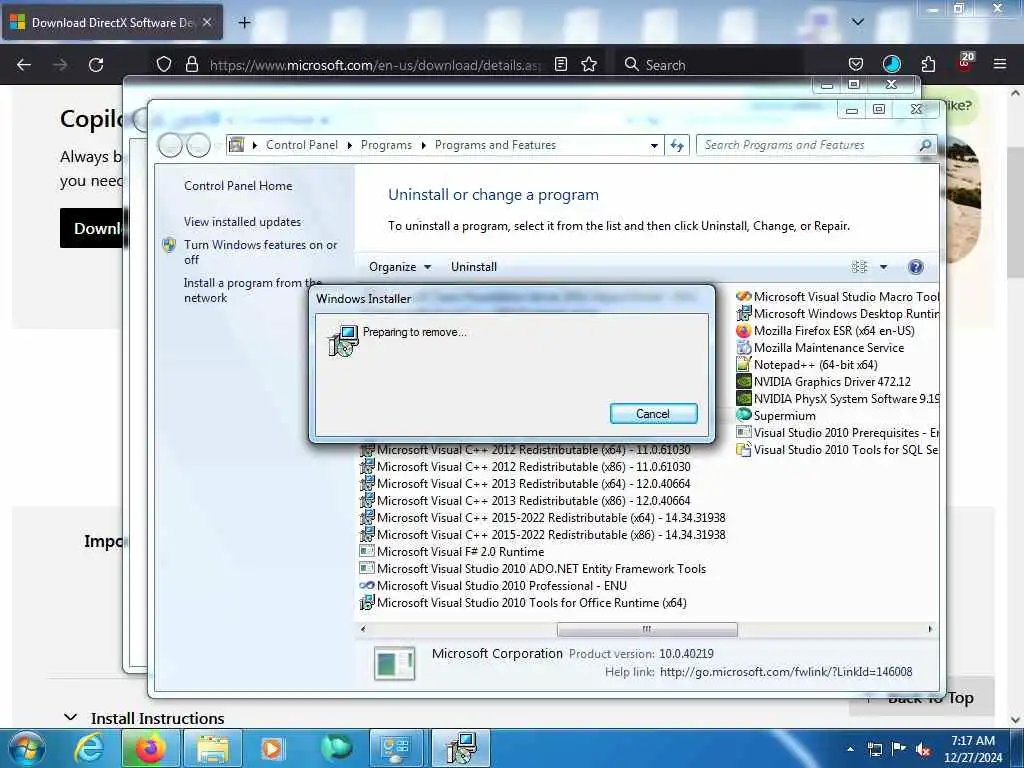Select Visual C++ 2013 Redistributable (x86) entry
The image size is (1024, 768).
click(x=525, y=501)
